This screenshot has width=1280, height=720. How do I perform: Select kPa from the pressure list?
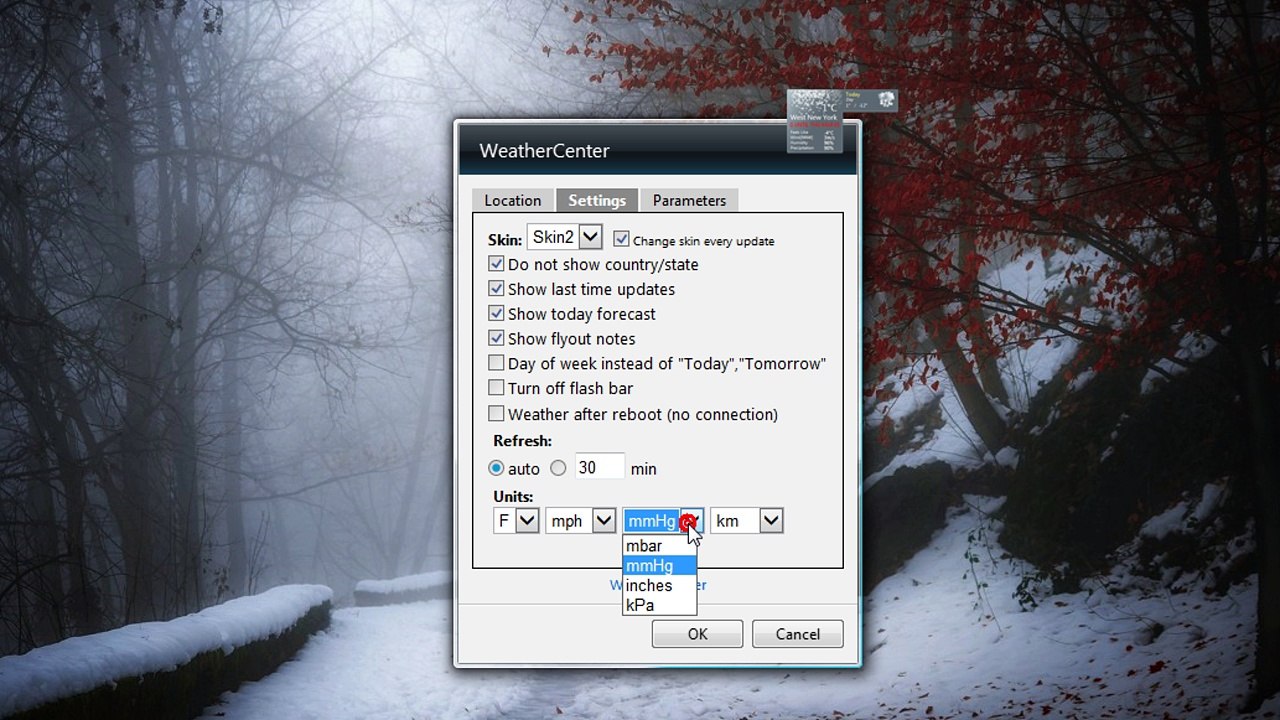(x=659, y=605)
